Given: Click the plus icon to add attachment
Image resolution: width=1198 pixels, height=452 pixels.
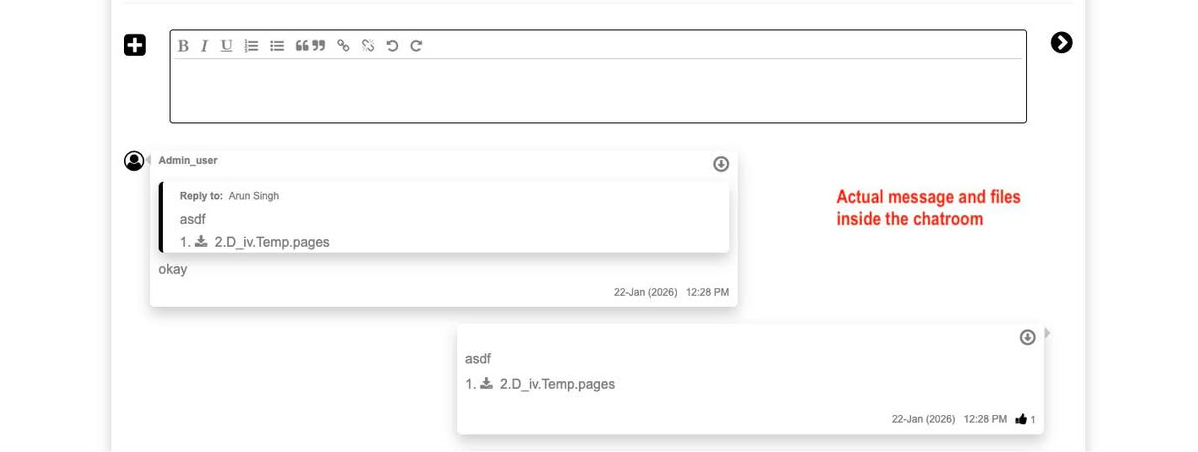Looking at the screenshot, I should pyautogui.click(x=135, y=45).
